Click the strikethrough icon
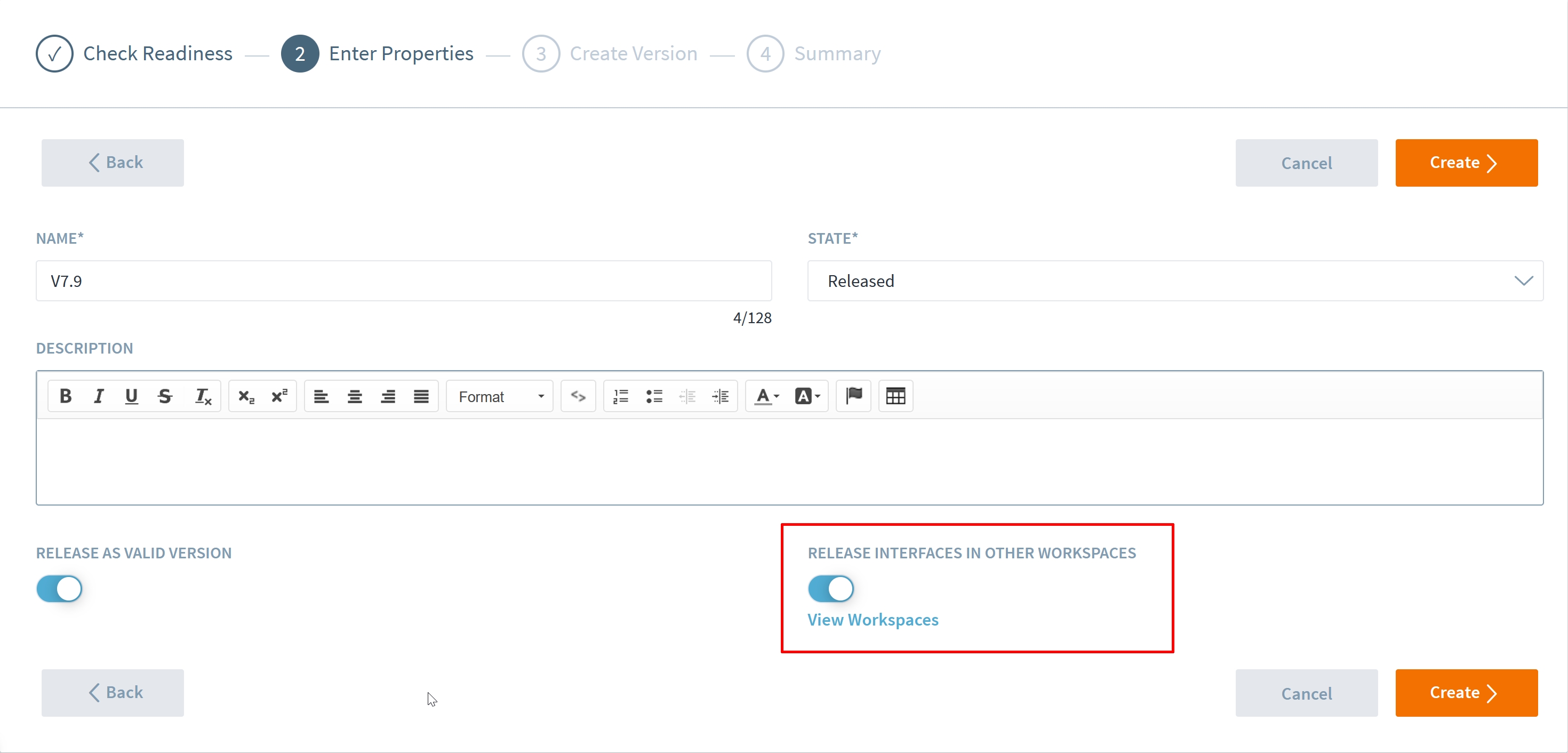Viewport: 1568px width, 753px height. 164,396
